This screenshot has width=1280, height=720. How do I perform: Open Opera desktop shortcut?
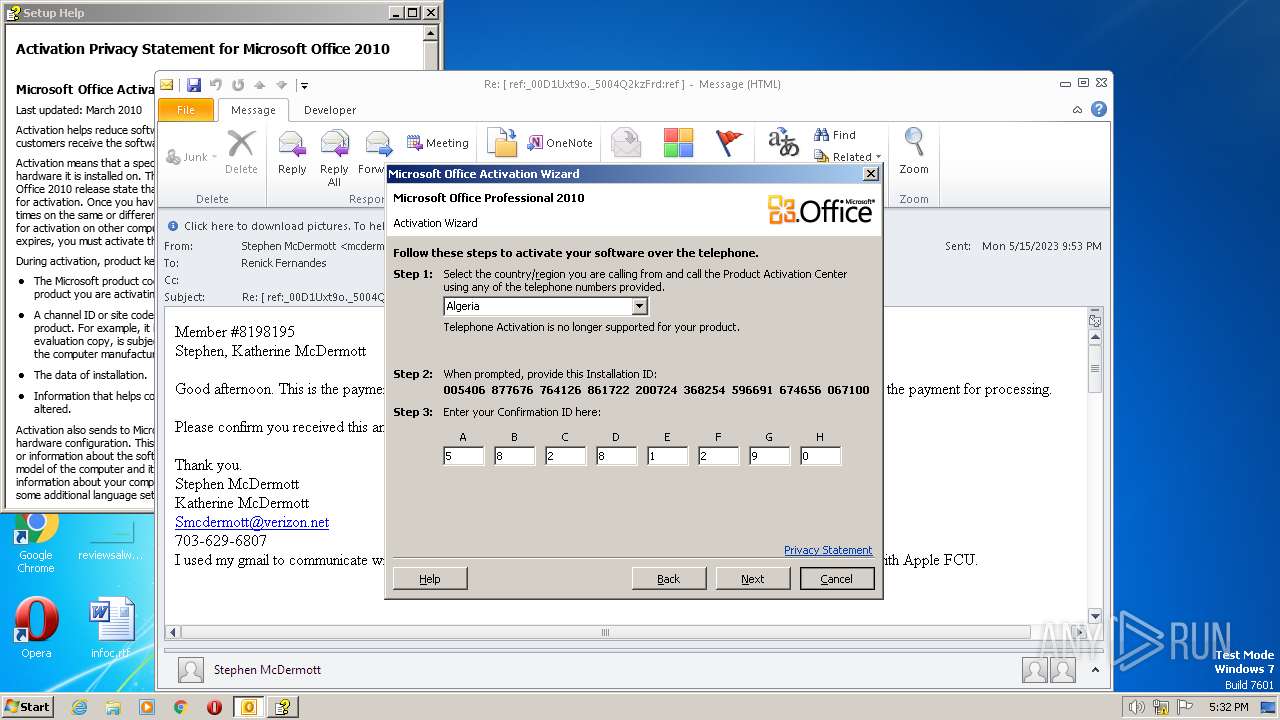click(36, 628)
